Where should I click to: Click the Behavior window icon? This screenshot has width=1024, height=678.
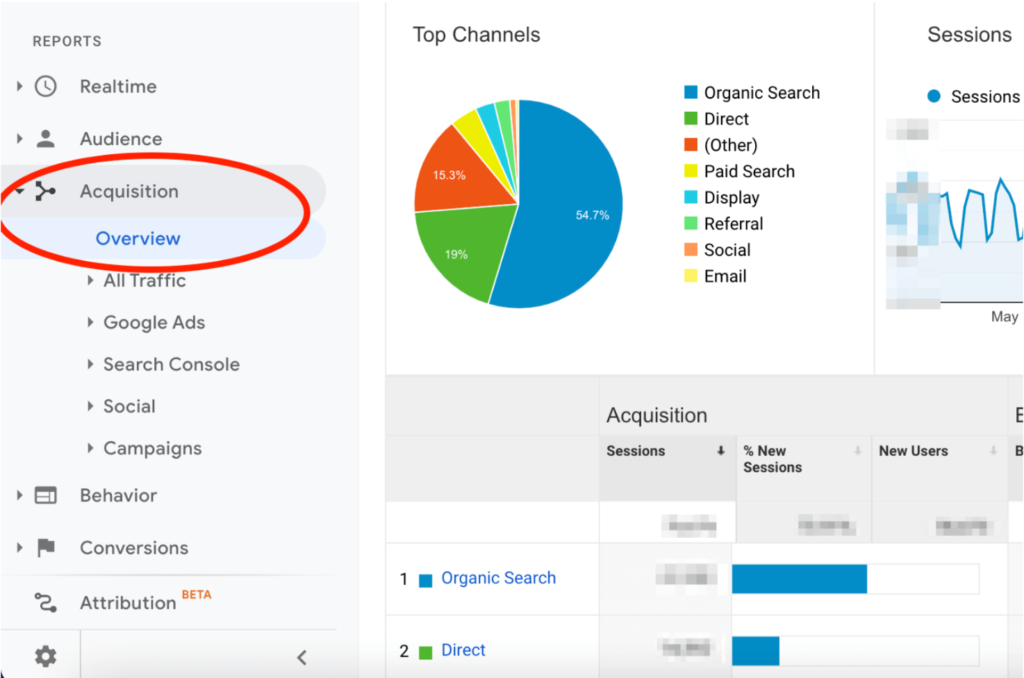click(x=46, y=495)
